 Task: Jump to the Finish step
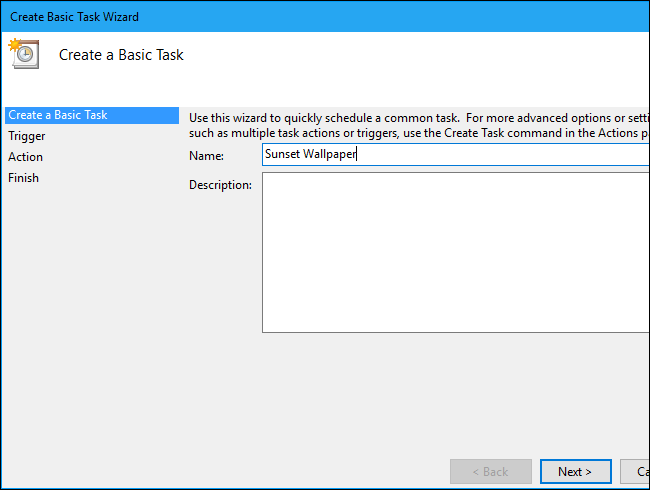click(x=24, y=178)
